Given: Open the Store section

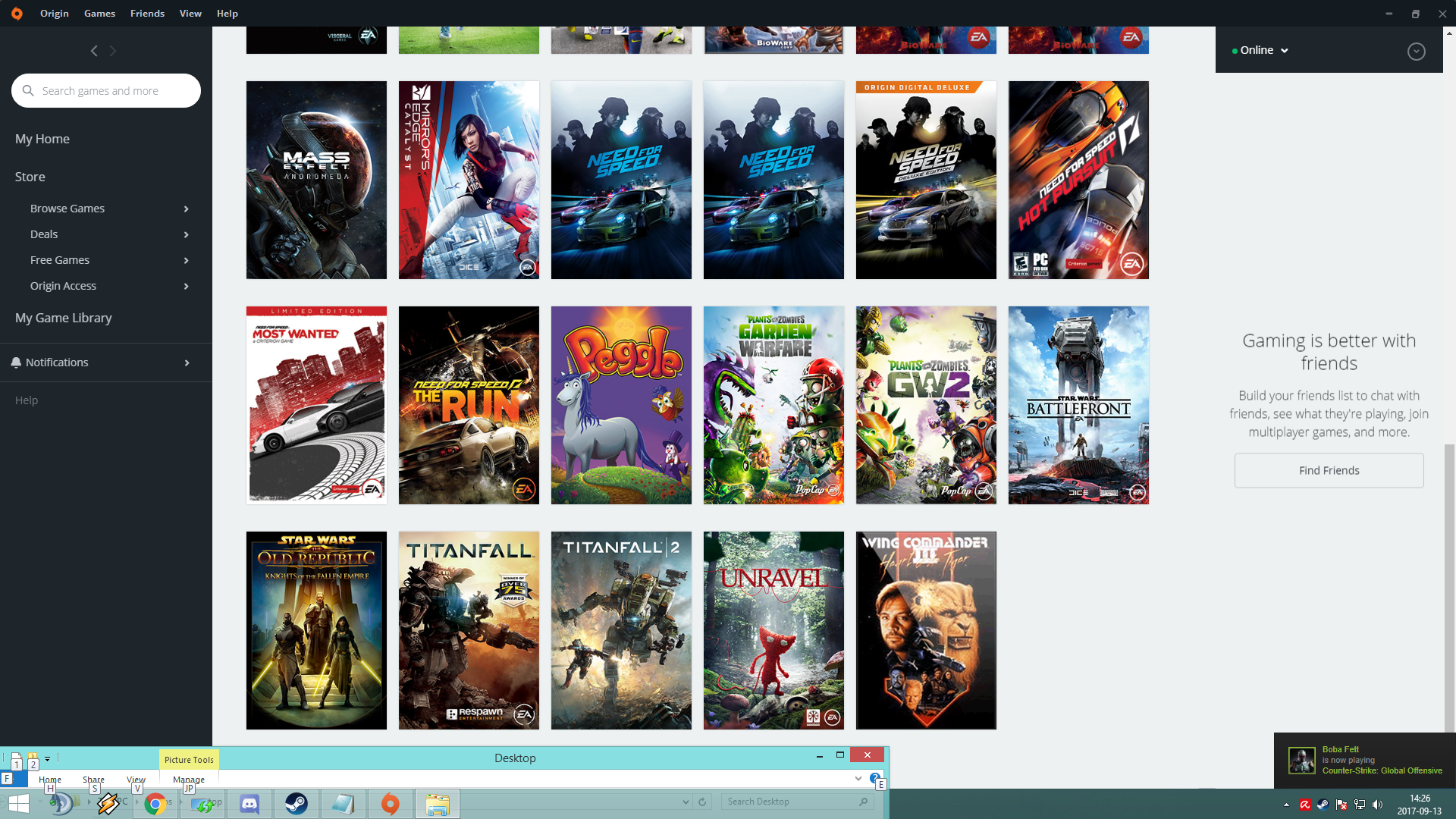Looking at the screenshot, I should pos(30,177).
